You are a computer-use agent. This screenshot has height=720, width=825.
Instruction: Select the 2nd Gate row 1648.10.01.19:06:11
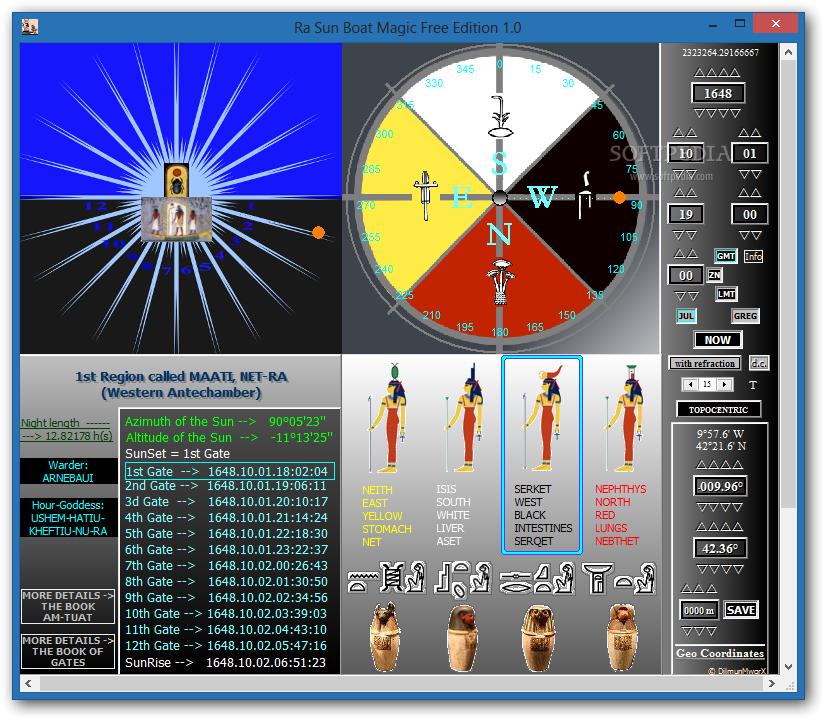[226, 486]
